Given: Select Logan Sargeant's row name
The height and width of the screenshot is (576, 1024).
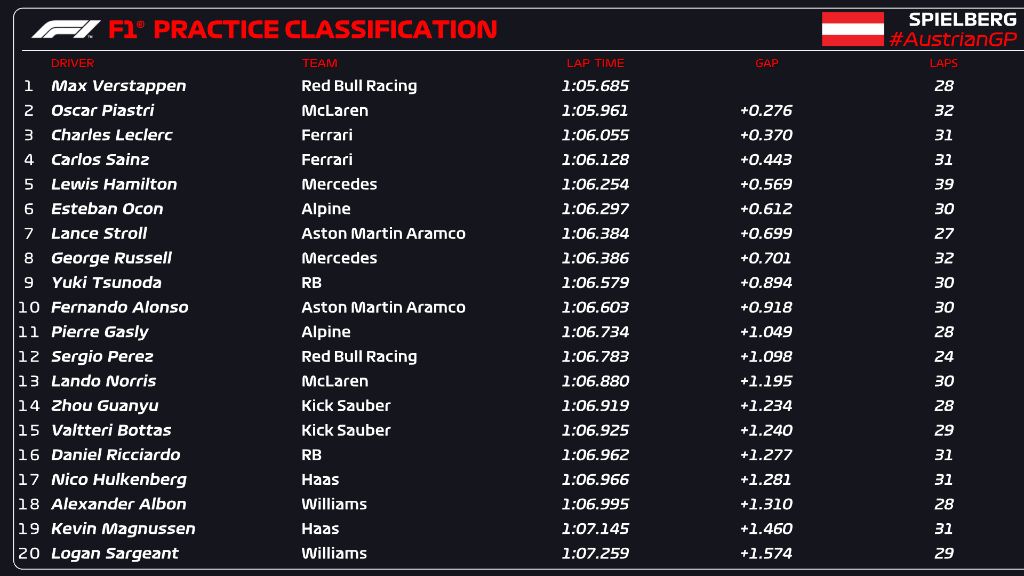Looking at the screenshot, I should coord(114,553).
